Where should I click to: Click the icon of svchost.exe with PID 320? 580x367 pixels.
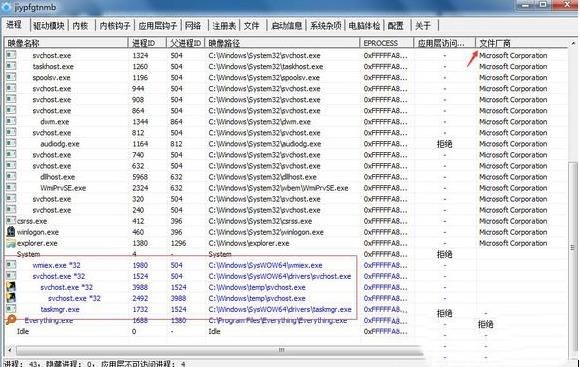(11, 199)
